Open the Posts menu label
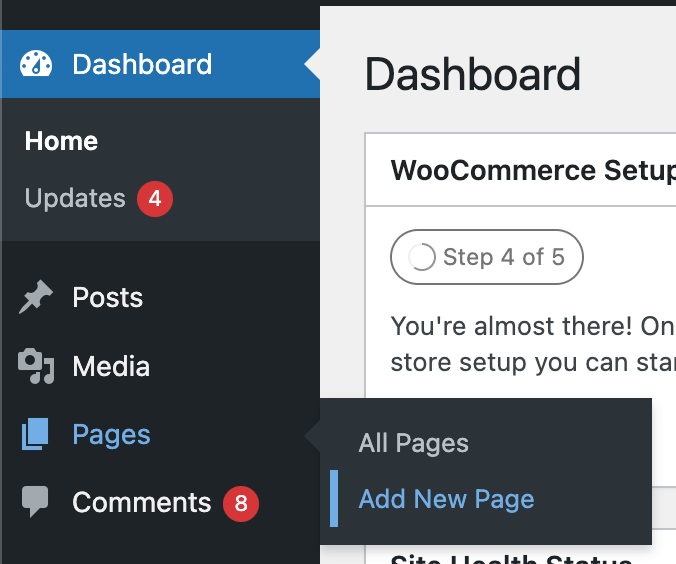676x564 pixels. click(x=108, y=298)
